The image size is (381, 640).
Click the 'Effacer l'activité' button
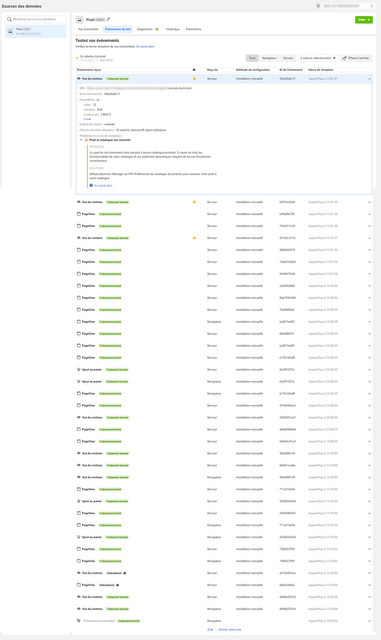356,58
